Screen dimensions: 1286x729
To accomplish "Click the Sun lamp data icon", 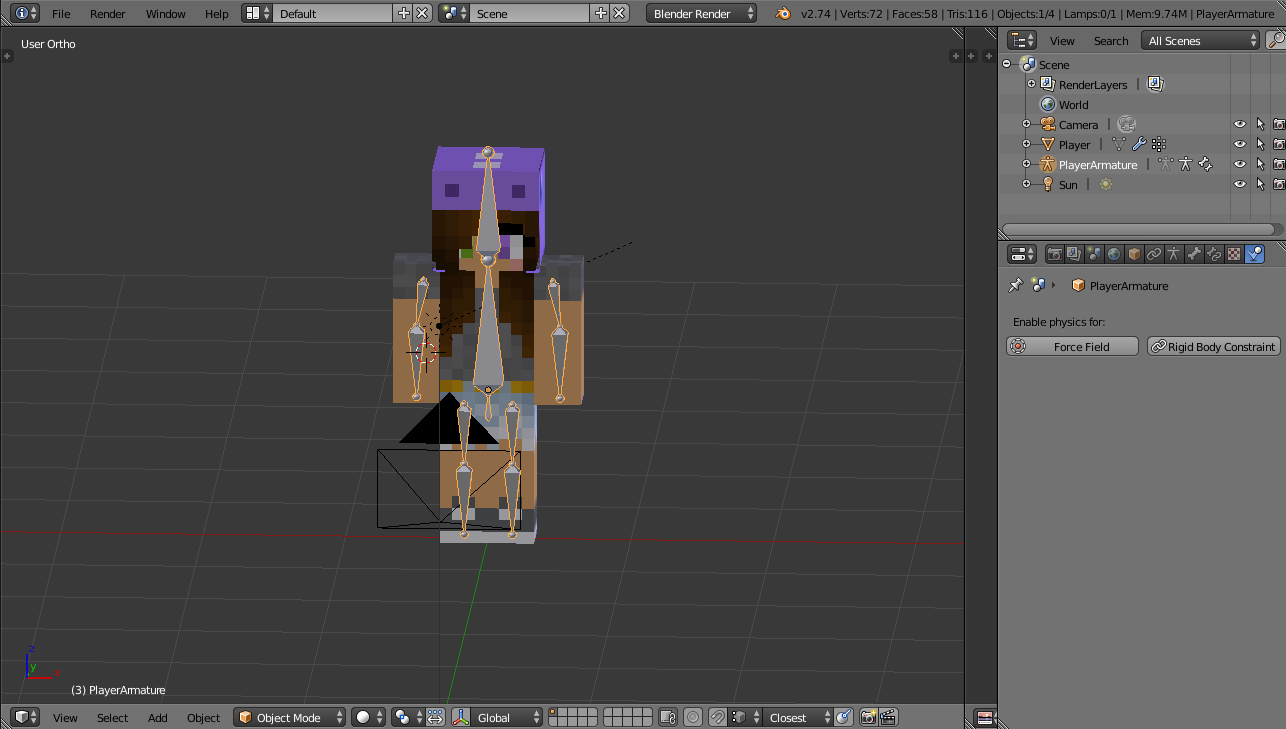I will click(1105, 184).
